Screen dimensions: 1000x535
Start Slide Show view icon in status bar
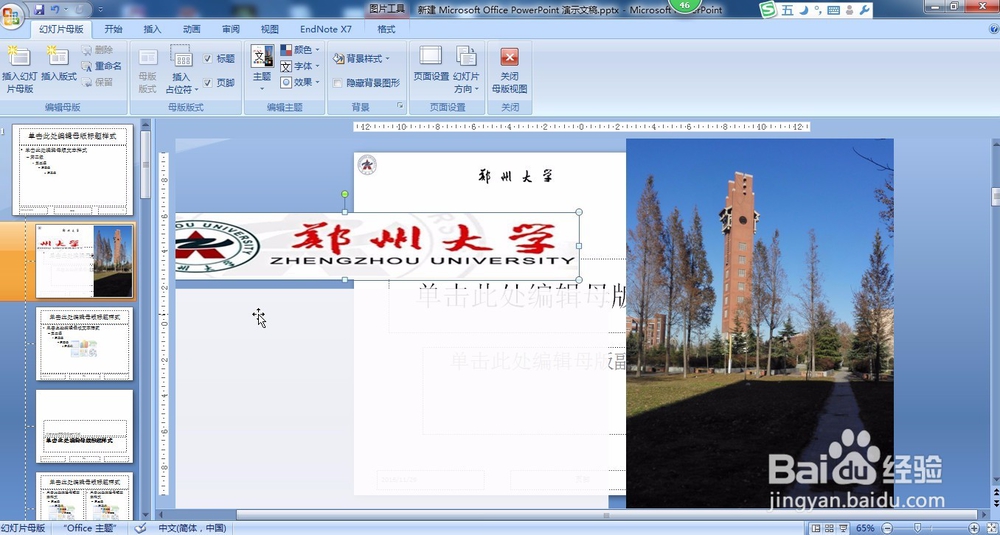(843, 528)
